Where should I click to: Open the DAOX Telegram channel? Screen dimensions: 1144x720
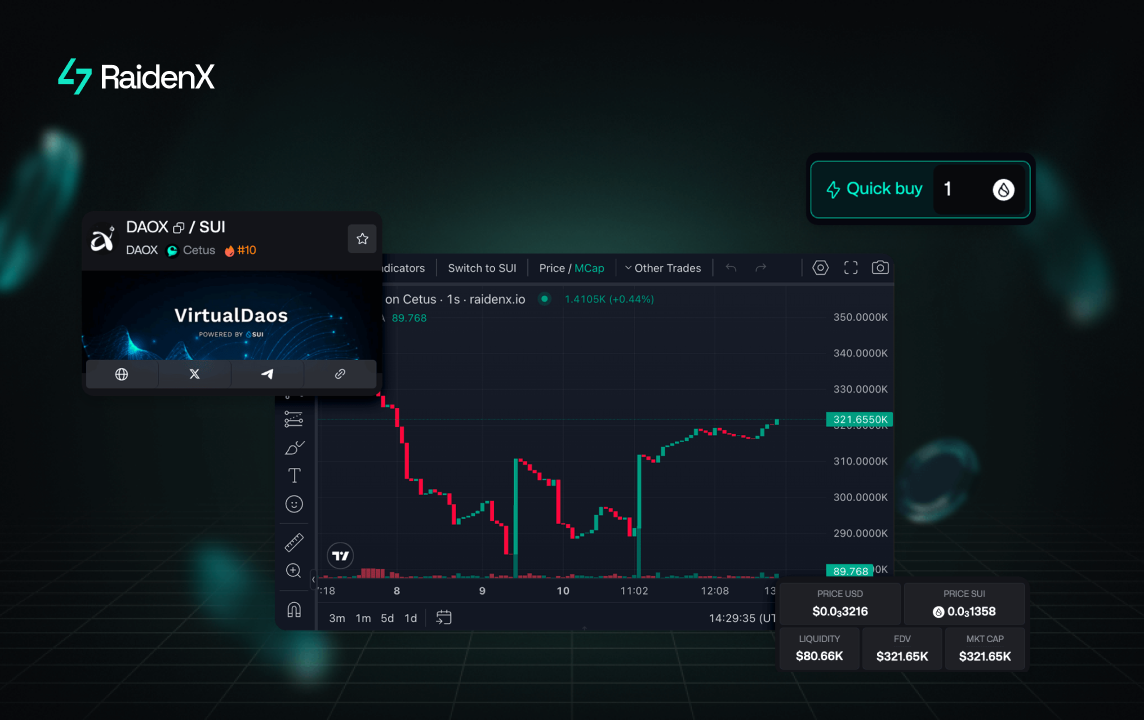(267, 374)
